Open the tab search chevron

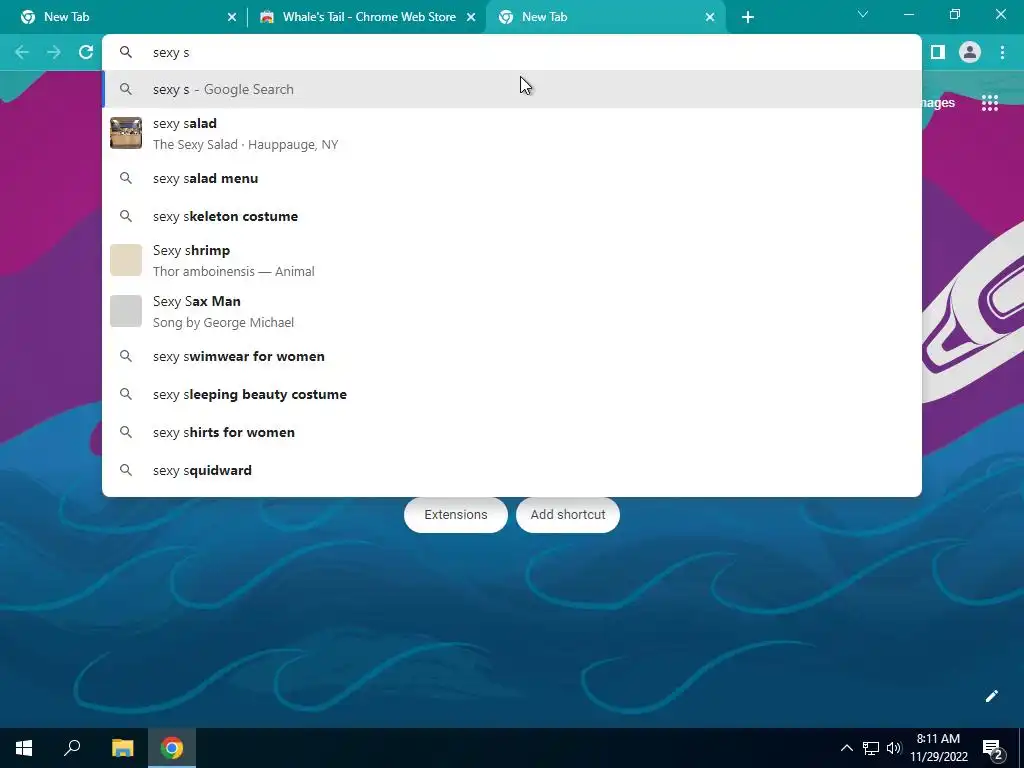863,14
